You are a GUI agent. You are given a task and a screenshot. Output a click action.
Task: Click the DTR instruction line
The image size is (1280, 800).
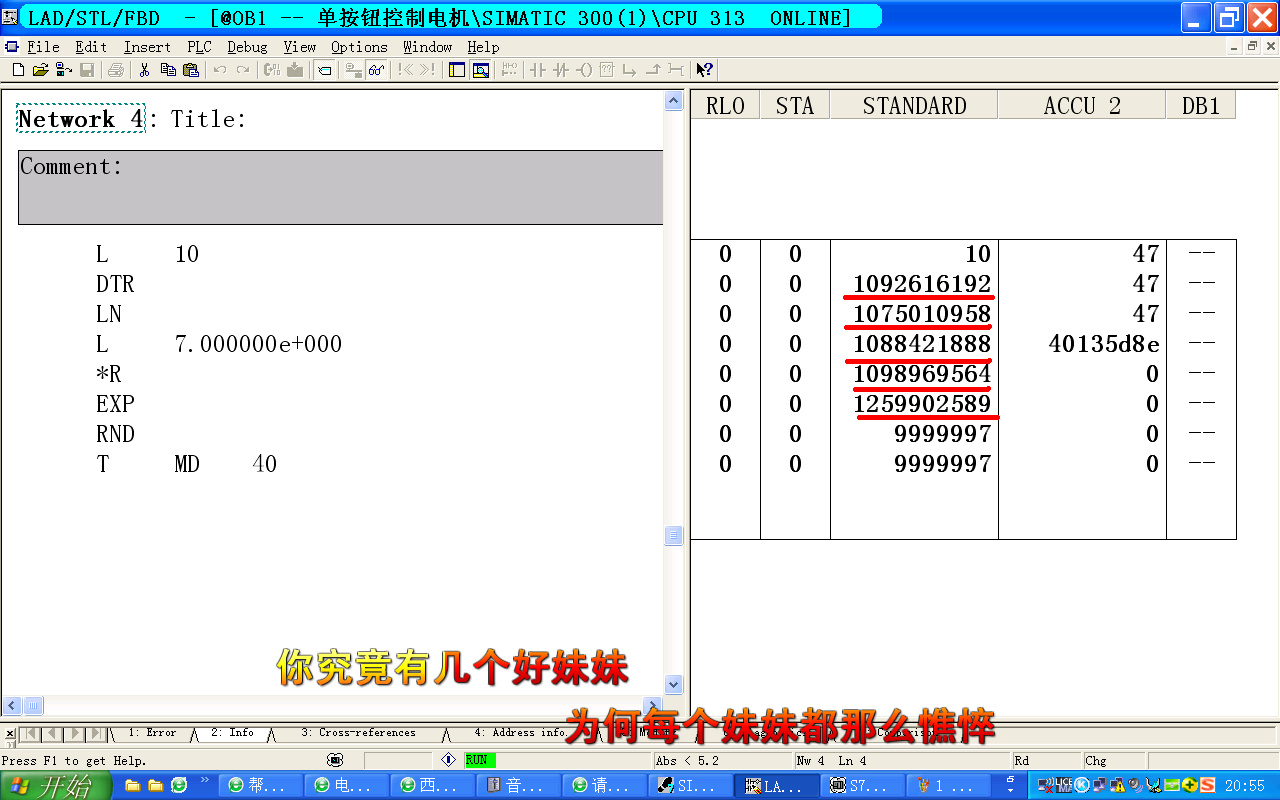[115, 284]
